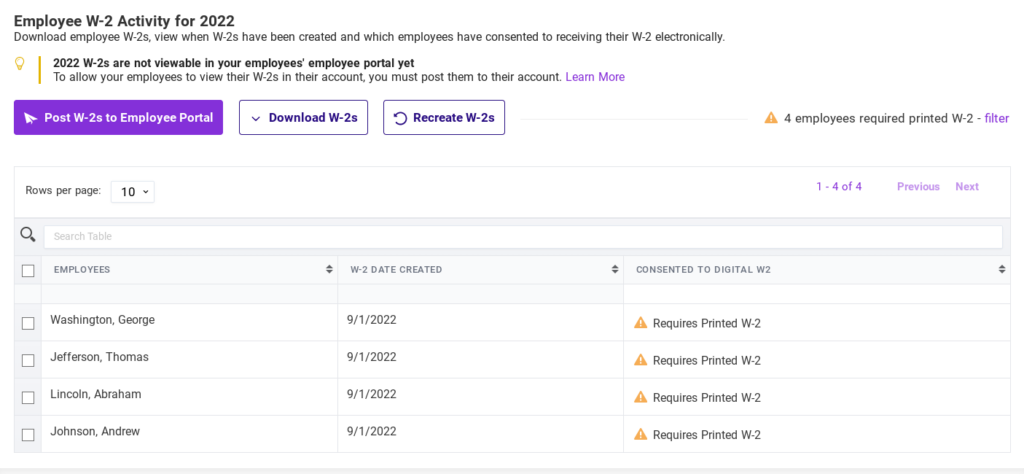Click the filter link for printed W-2s
1024x474 pixels.
point(997,118)
